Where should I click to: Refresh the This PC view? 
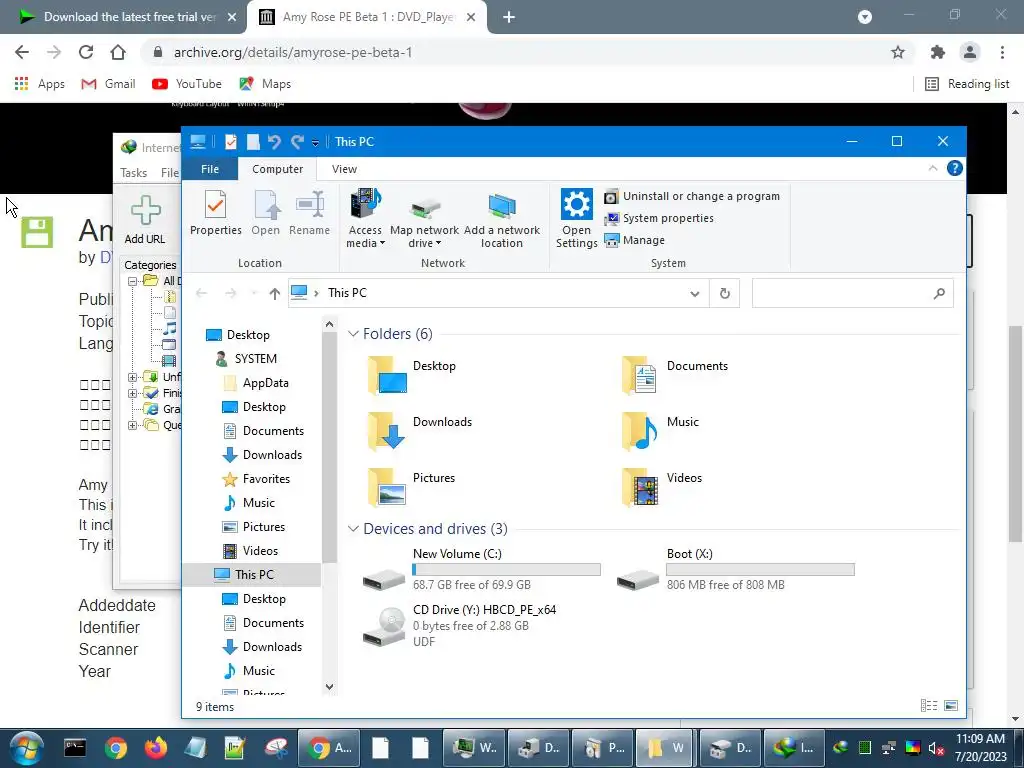724,293
